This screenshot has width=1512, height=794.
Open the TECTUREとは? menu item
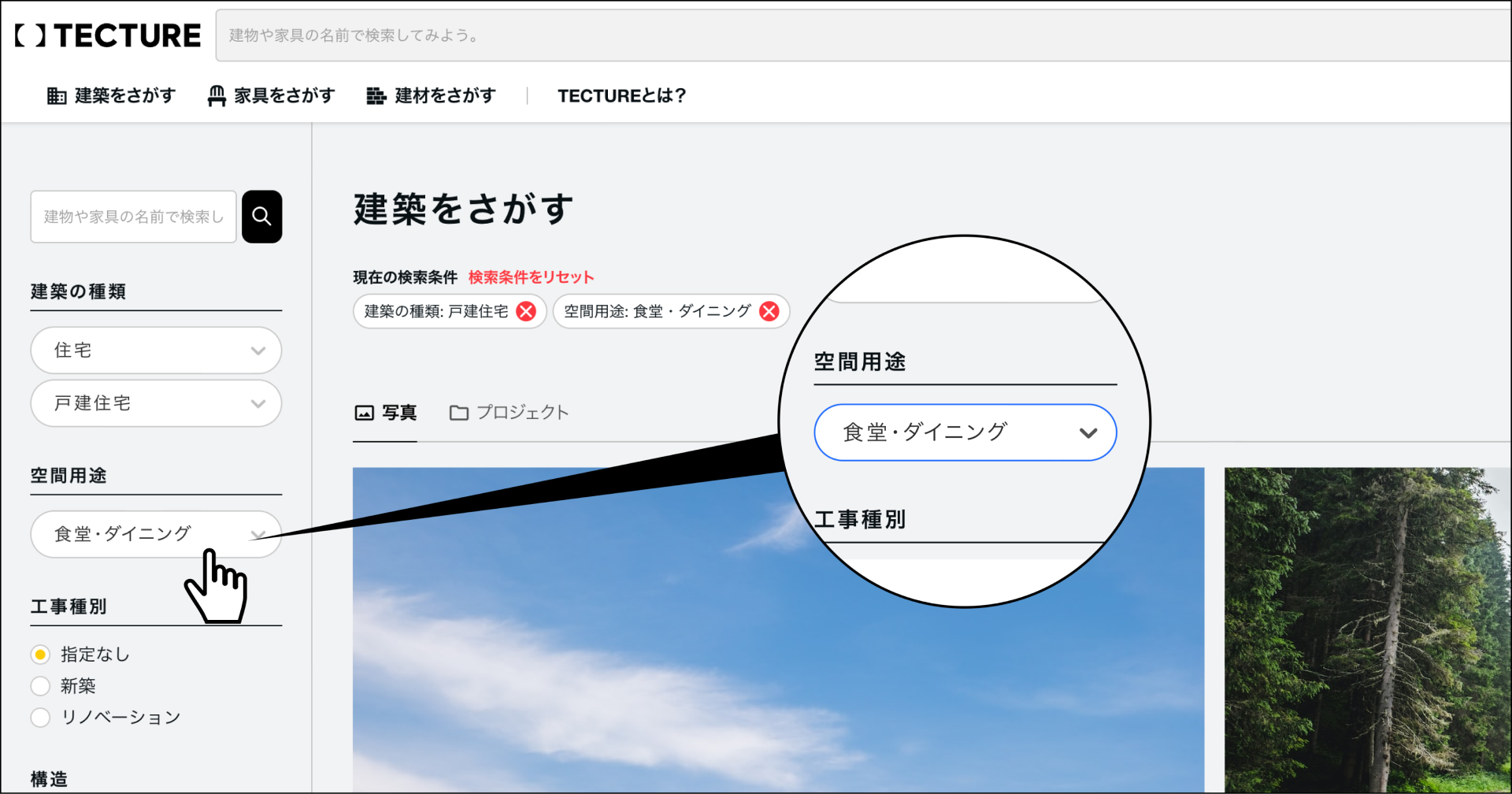point(622,95)
